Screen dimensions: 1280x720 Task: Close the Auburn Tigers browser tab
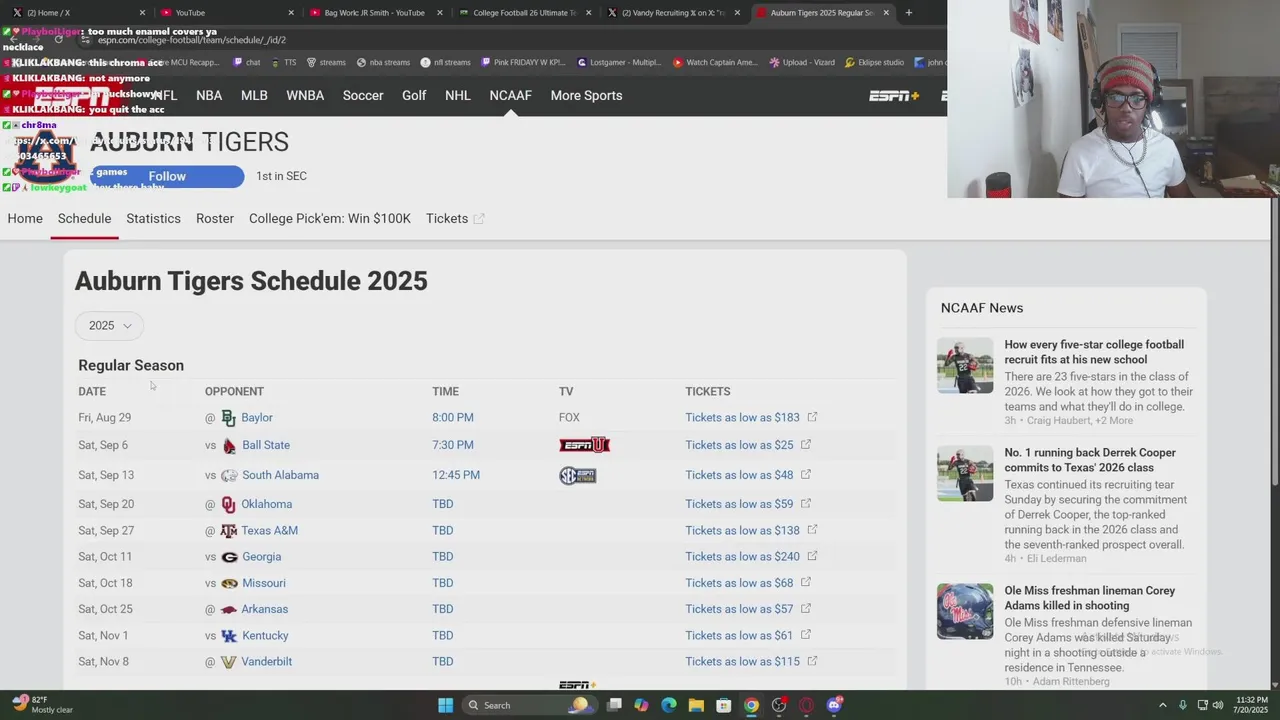coord(886,13)
